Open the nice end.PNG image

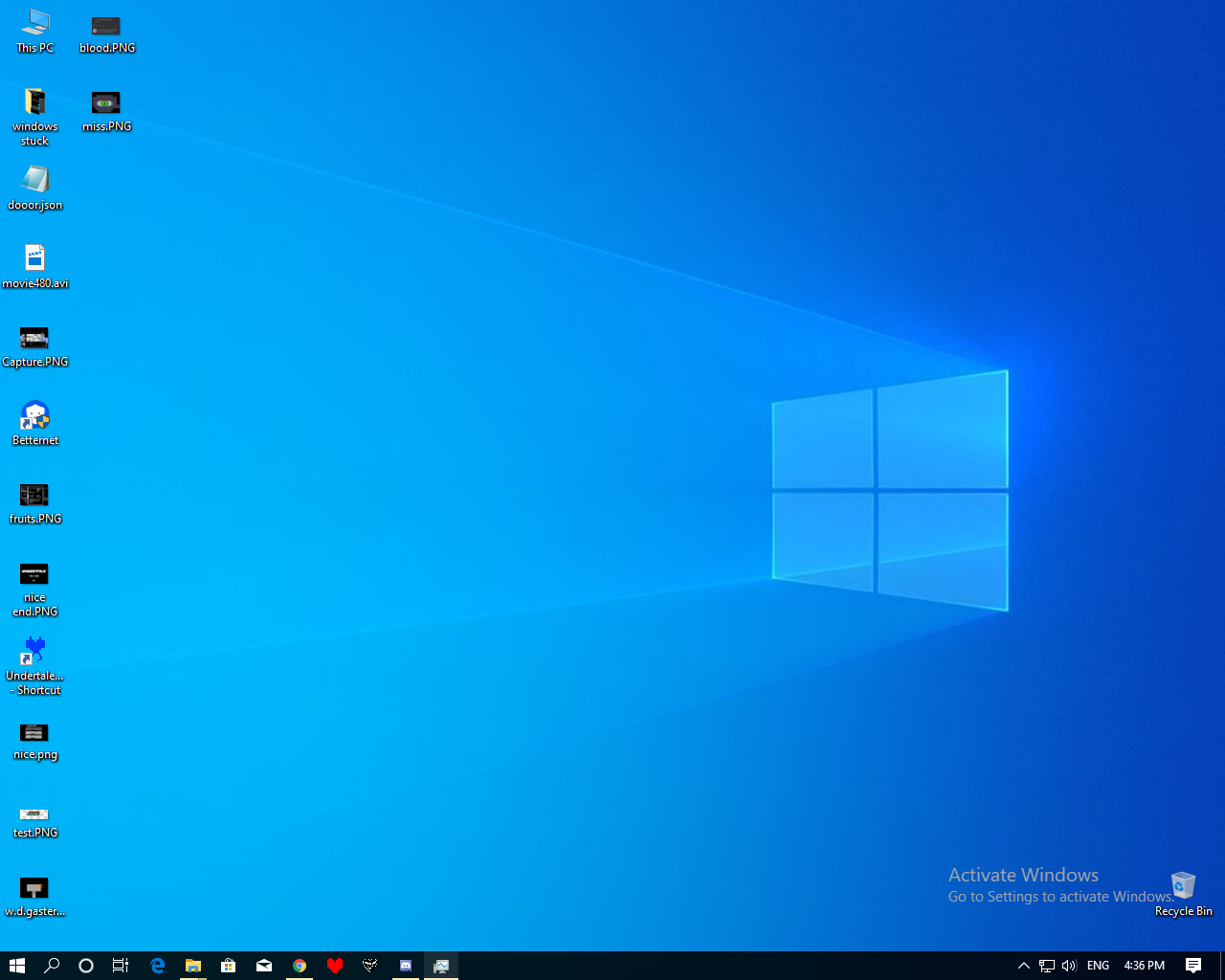(x=34, y=574)
